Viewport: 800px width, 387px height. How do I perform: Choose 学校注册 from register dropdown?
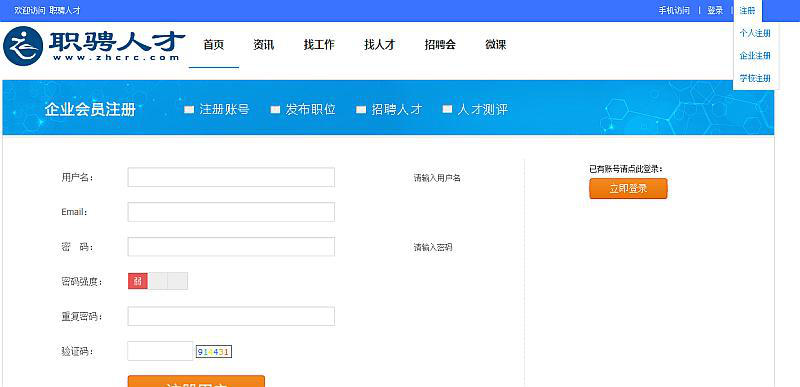coord(755,79)
